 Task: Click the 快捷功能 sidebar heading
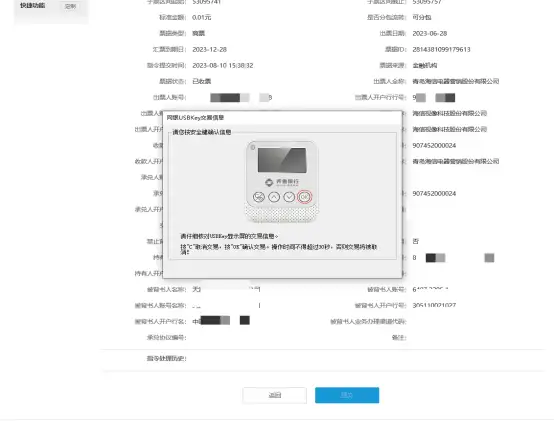[x=33, y=5]
